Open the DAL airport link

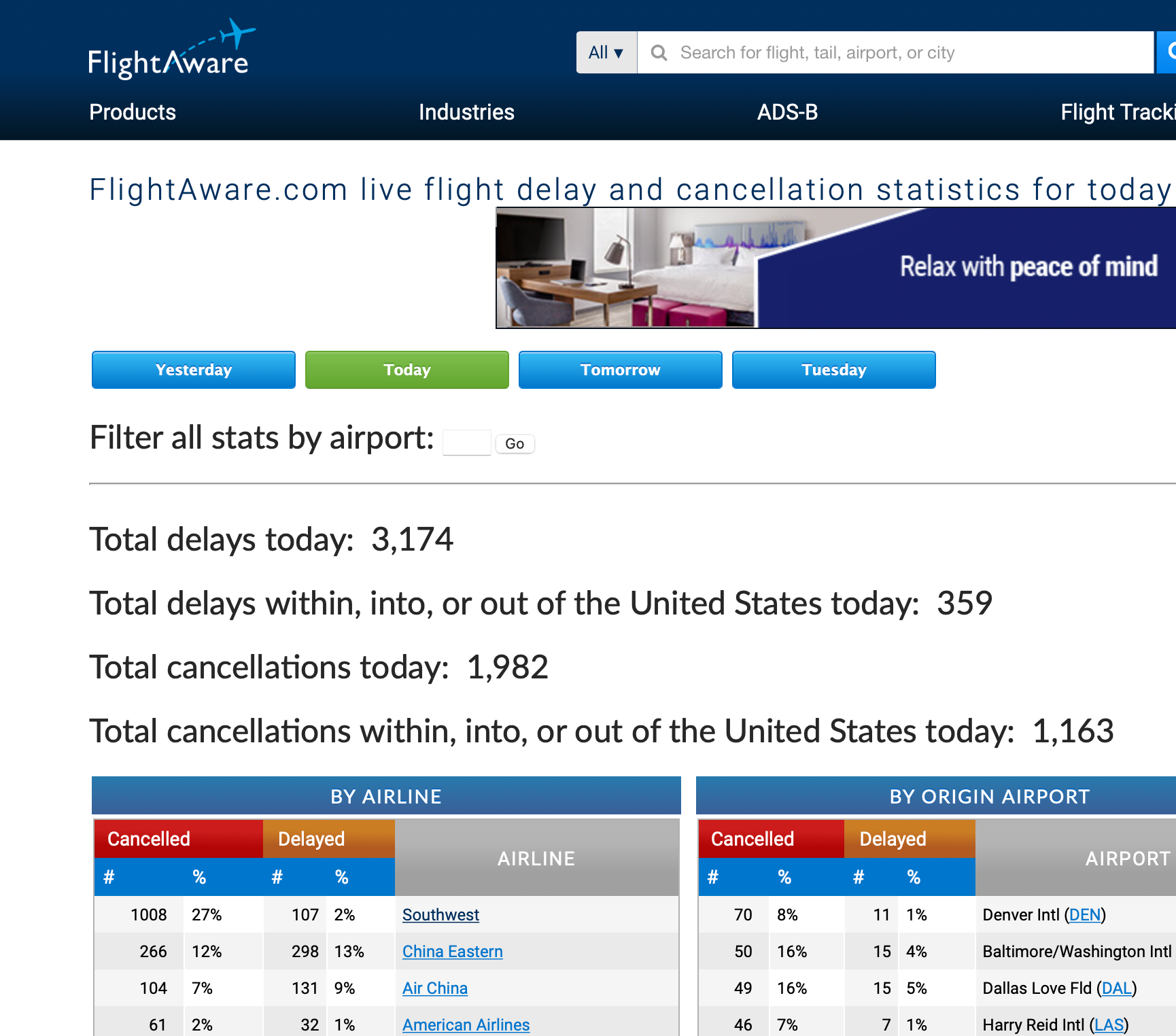[1117, 988]
